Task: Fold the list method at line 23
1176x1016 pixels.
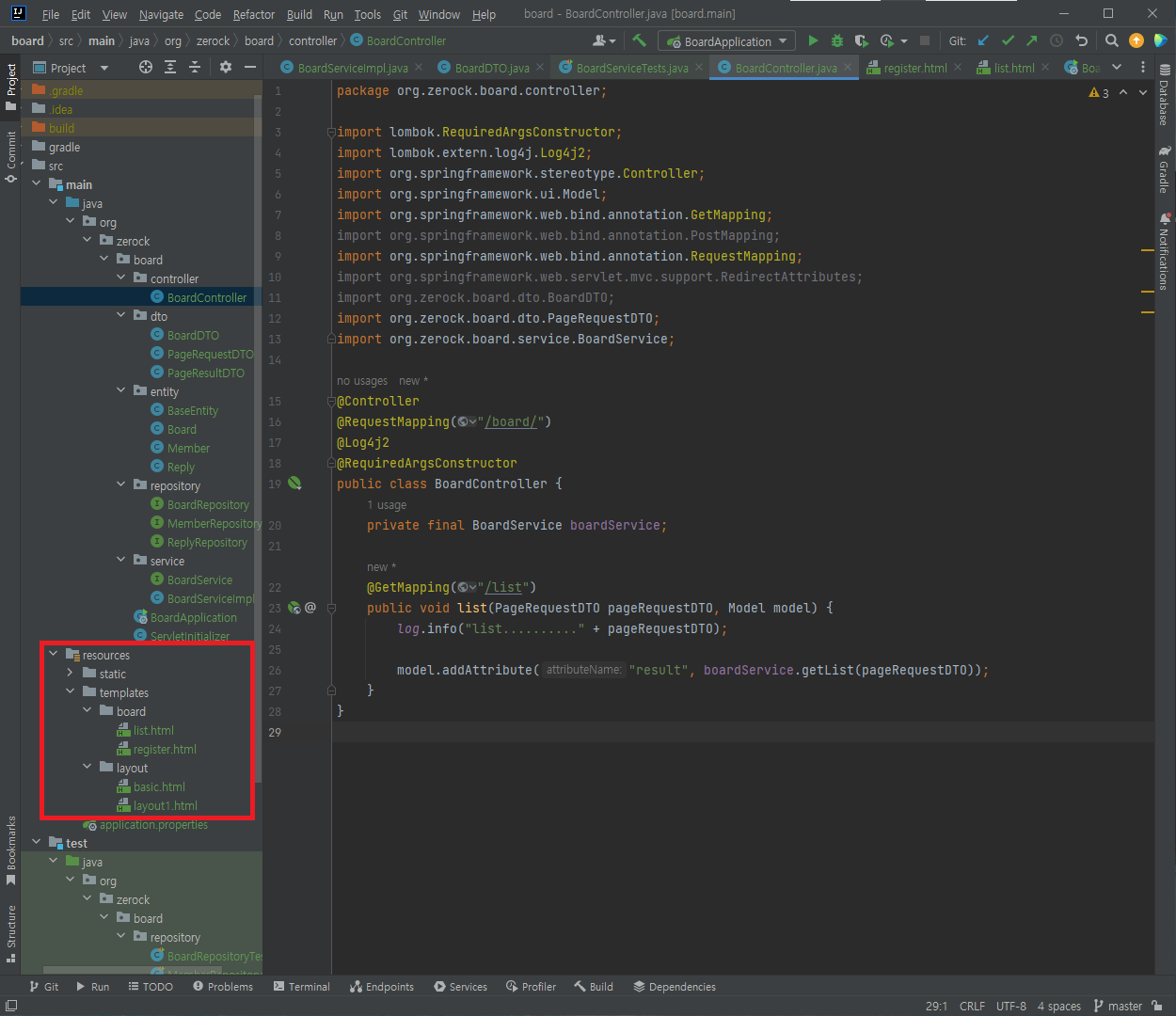Action: 331,608
